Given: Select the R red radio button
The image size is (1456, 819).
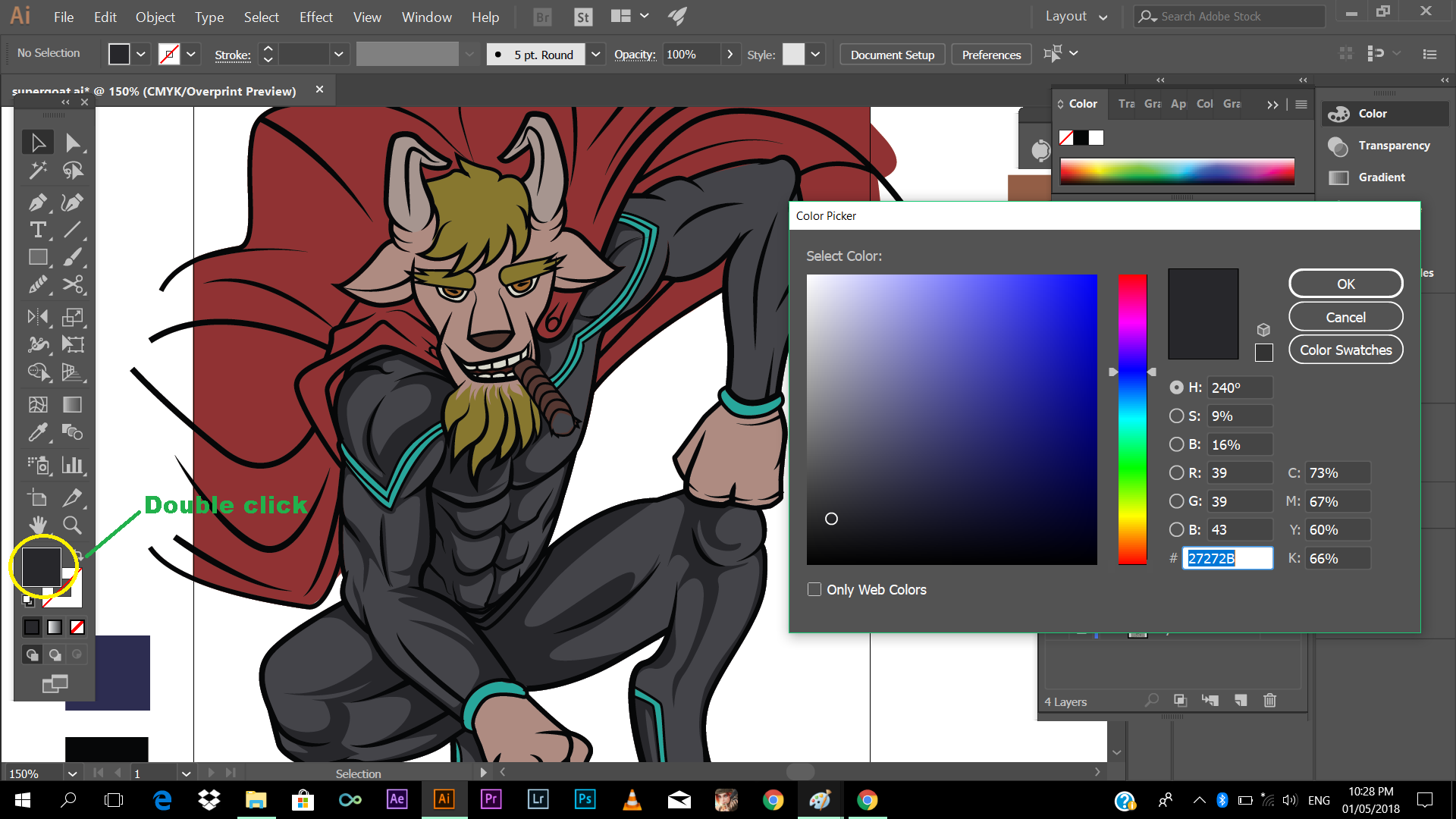Looking at the screenshot, I should (x=1176, y=472).
